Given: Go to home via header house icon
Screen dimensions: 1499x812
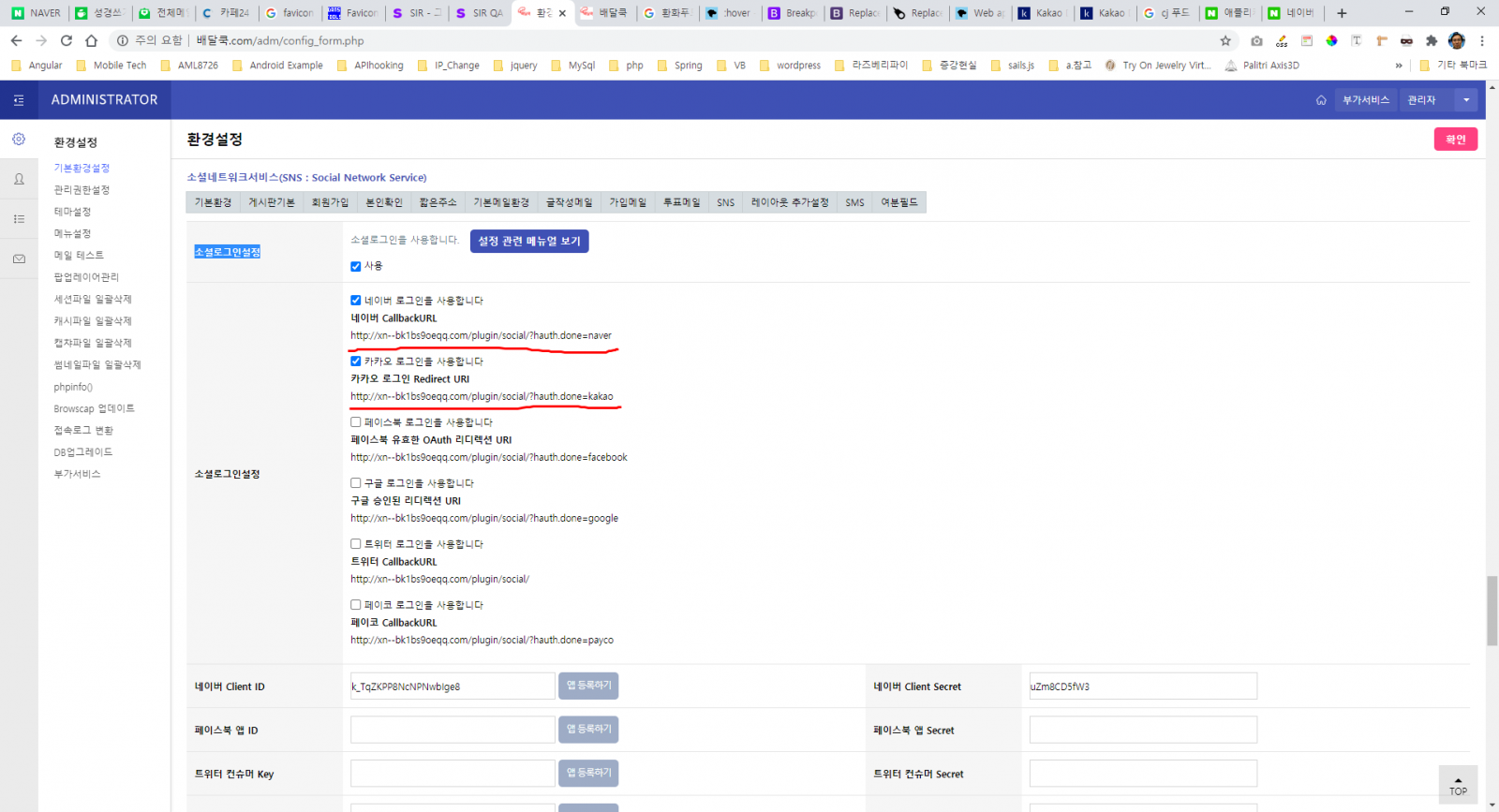Looking at the screenshot, I should (1321, 100).
